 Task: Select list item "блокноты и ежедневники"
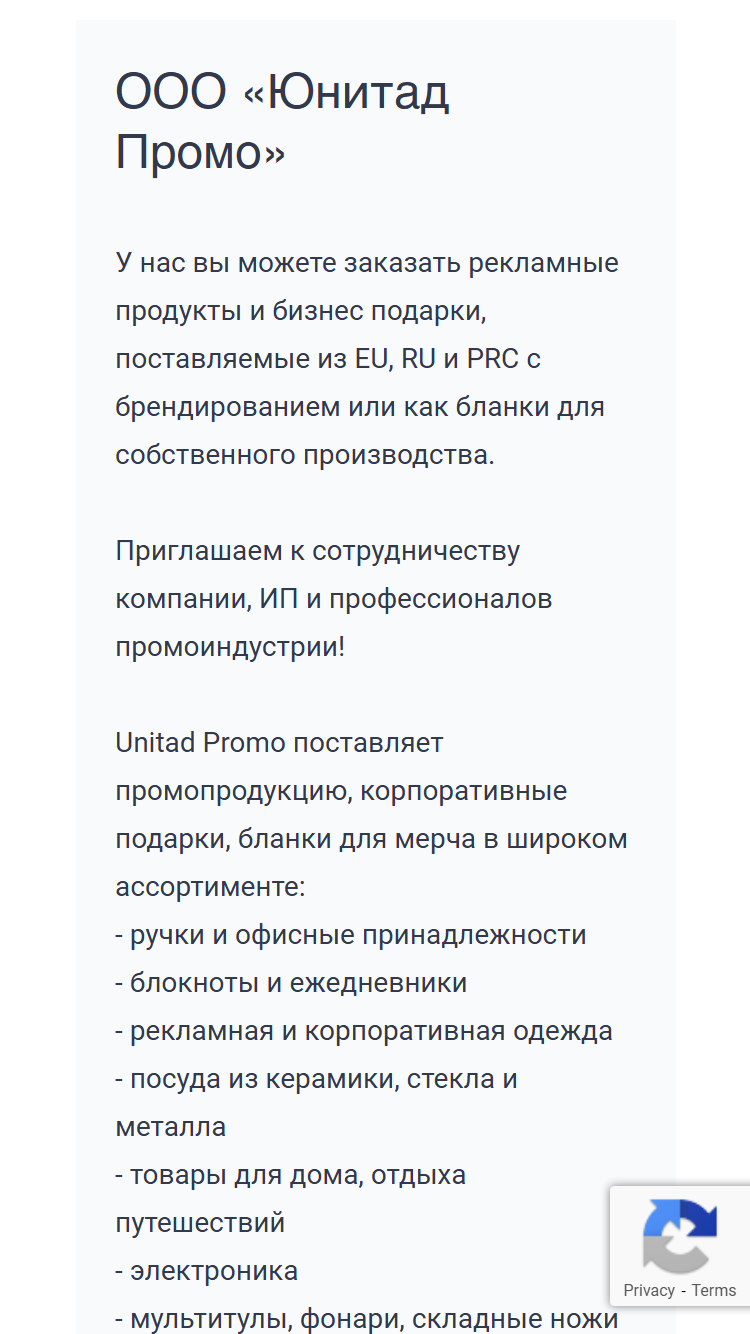(x=291, y=983)
